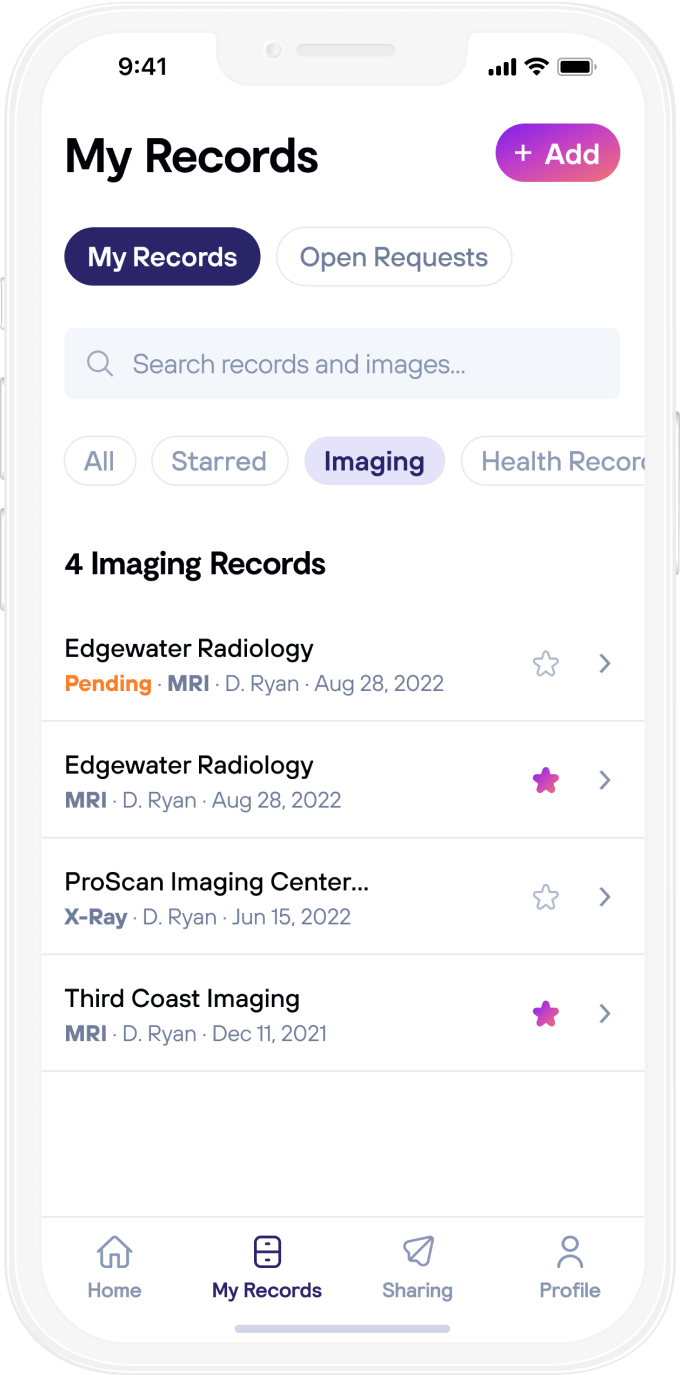Tap the search records input field
The height and width of the screenshot is (1375, 680).
pos(342,363)
